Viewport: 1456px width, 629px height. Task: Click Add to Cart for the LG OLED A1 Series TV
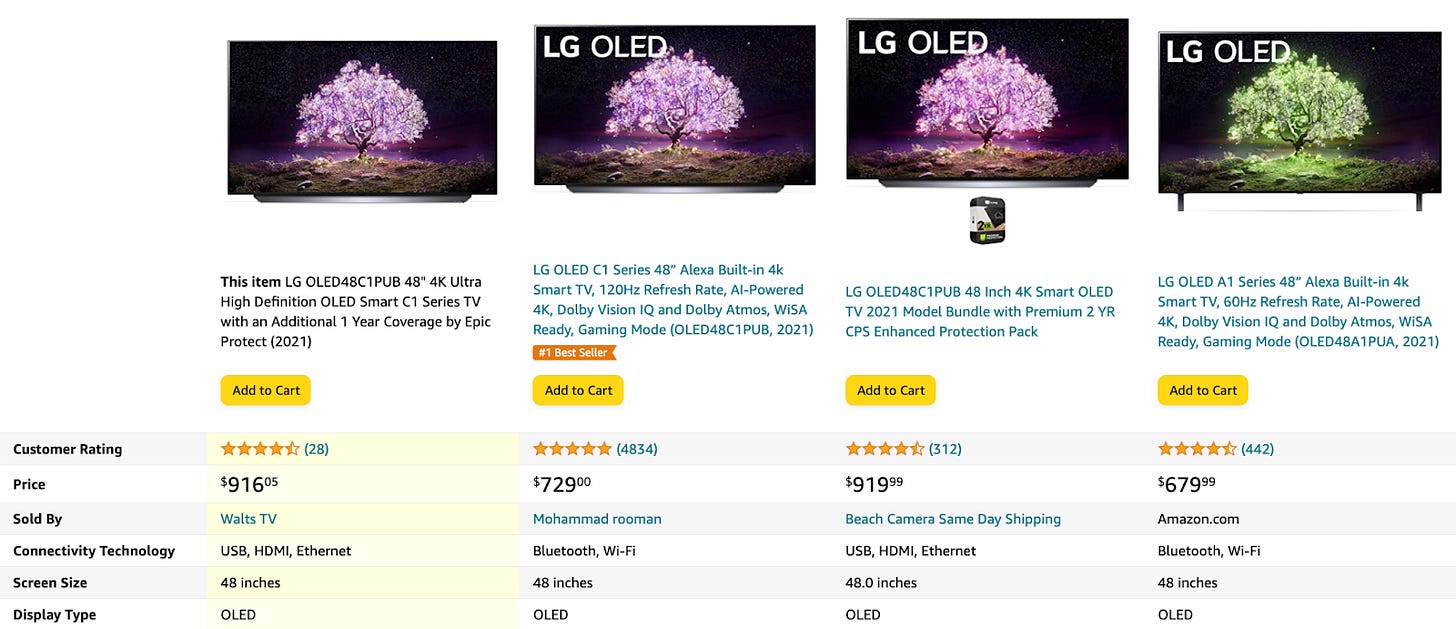pos(1202,390)
